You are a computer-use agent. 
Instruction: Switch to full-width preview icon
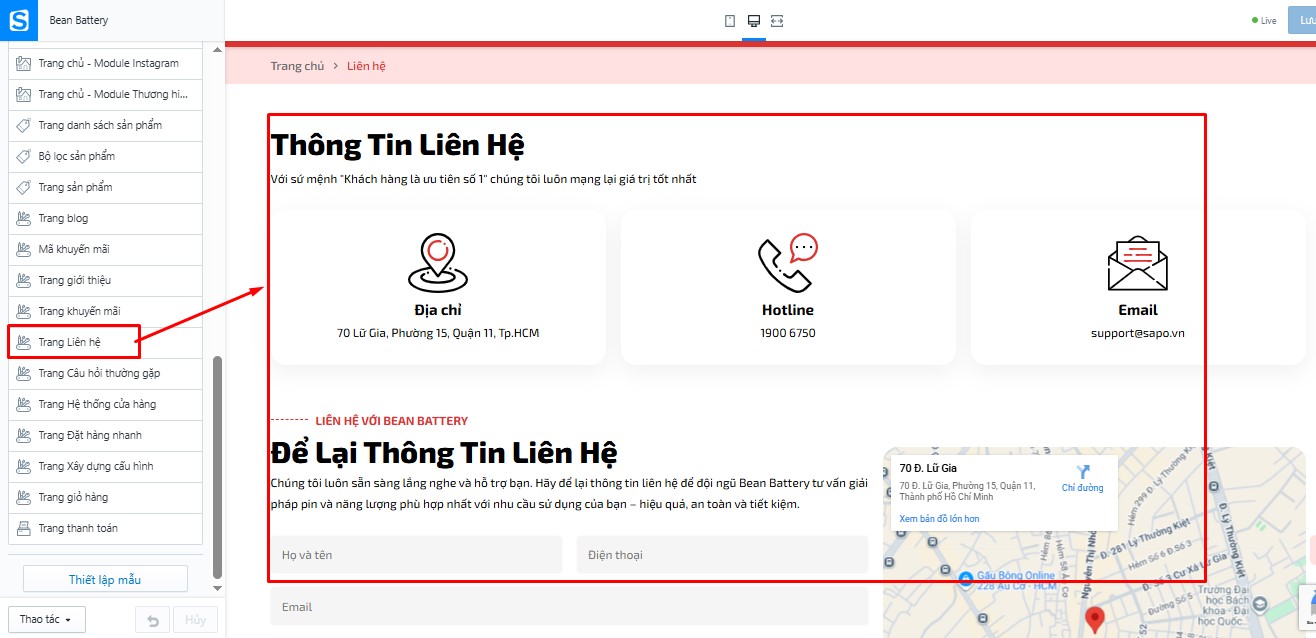click(777, 21)
